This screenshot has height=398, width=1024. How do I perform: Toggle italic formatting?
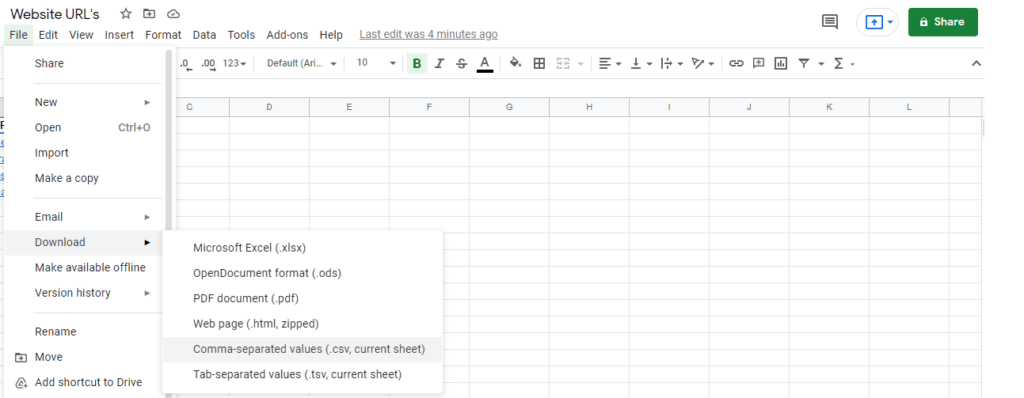pos(440,63)
